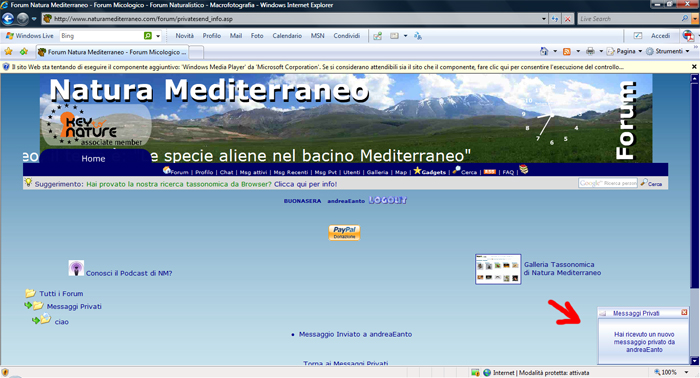Open the Home page icon in toolbar
Image resolution: width=700 pixels, height=378 pixels.
544,51
